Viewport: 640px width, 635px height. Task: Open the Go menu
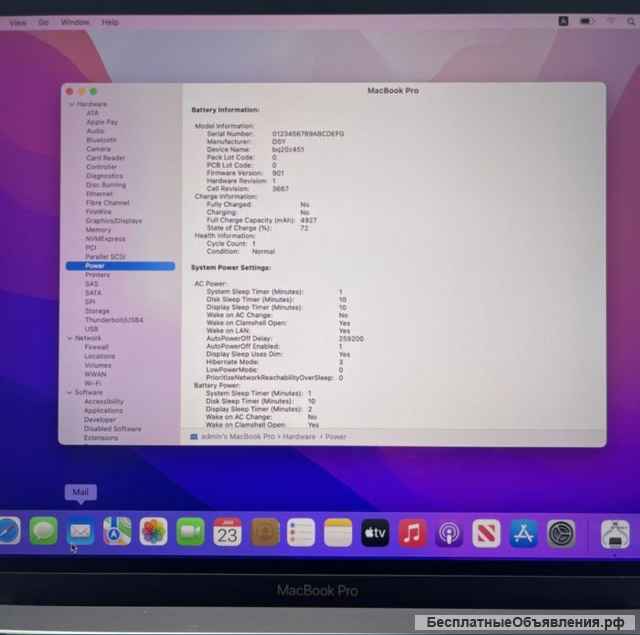[43, 22]
